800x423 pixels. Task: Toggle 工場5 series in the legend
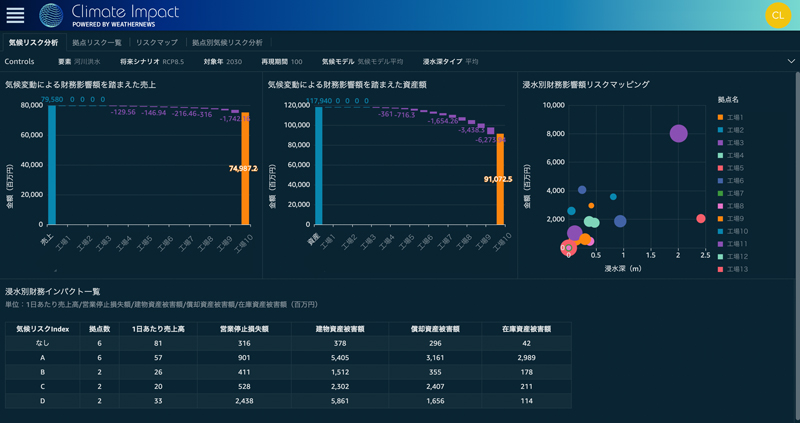click(x=735, y=168)
